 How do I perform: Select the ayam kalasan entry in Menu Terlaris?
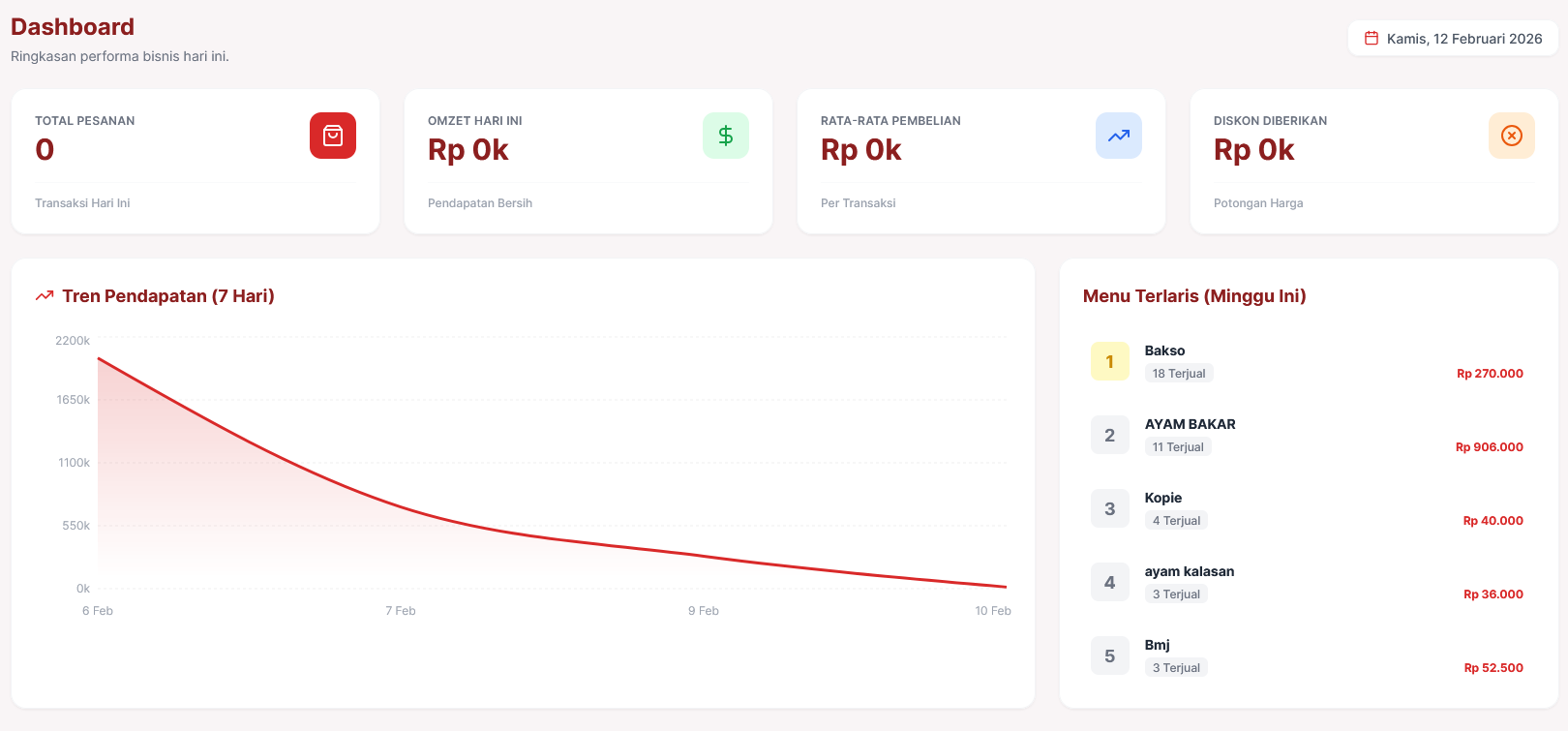tap(1189, 571)
